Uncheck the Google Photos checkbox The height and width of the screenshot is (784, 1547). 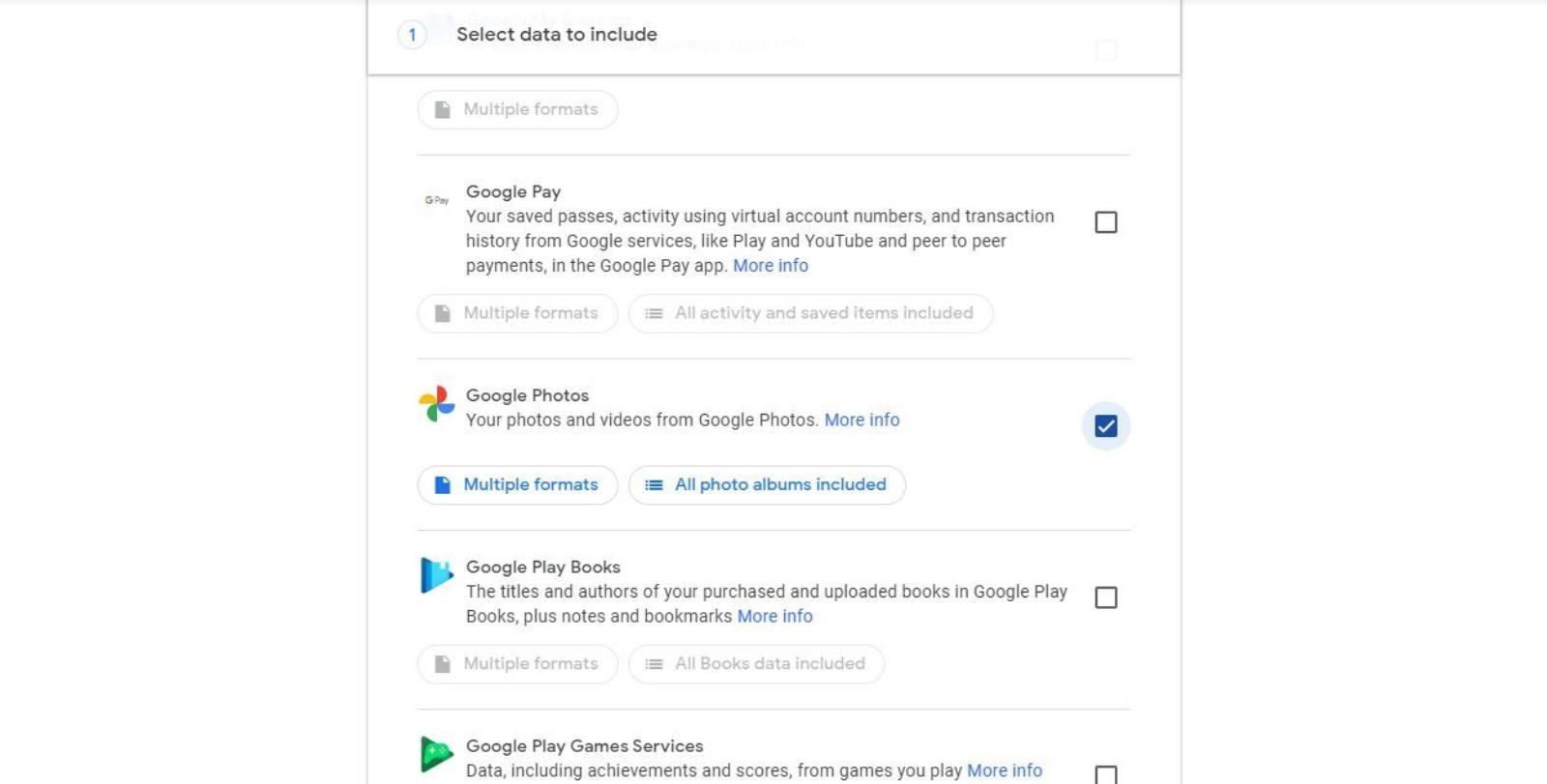1105,425
